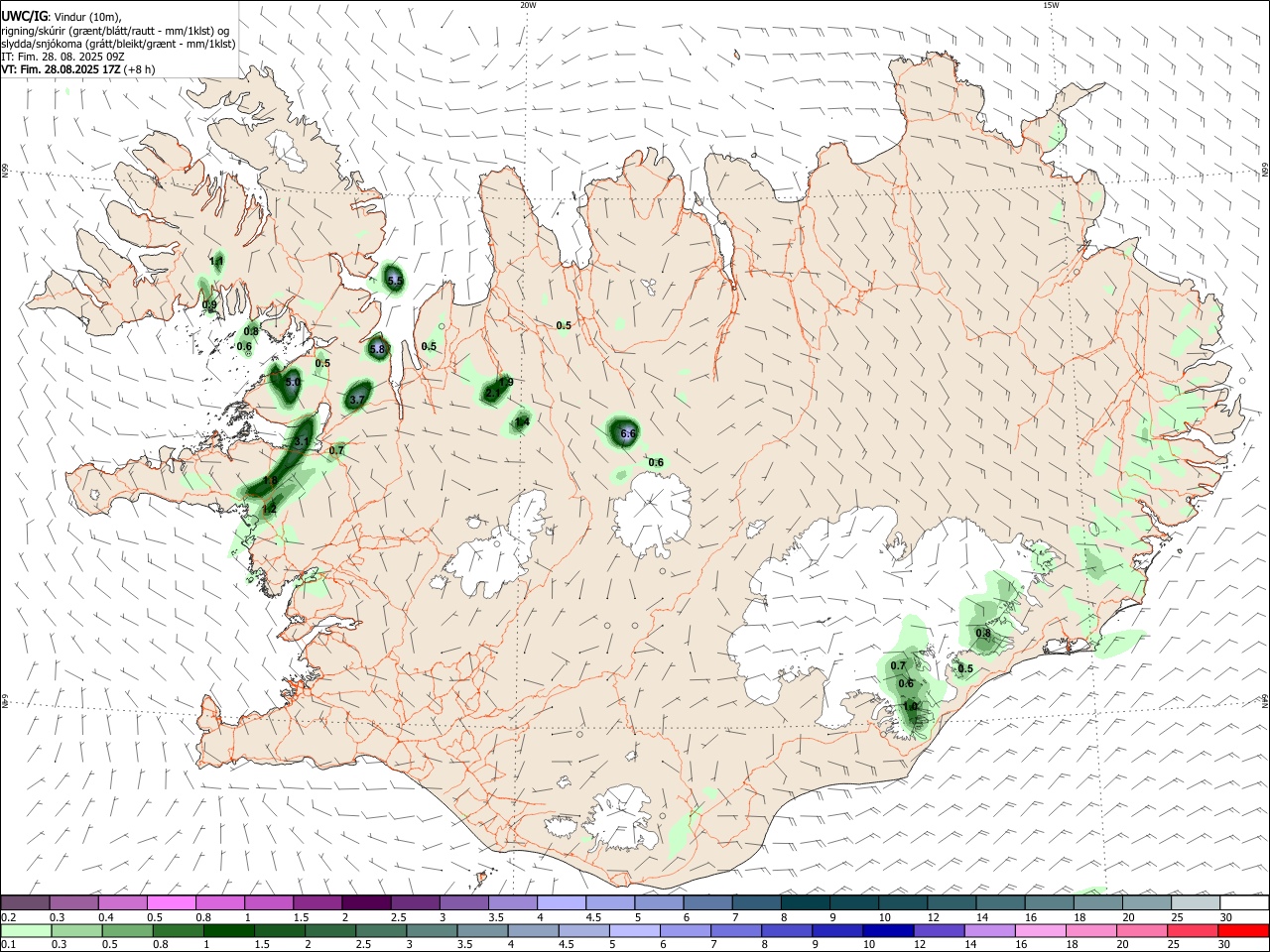Click the 6.6 precipitation value
1270x952 pixels.
627,433
